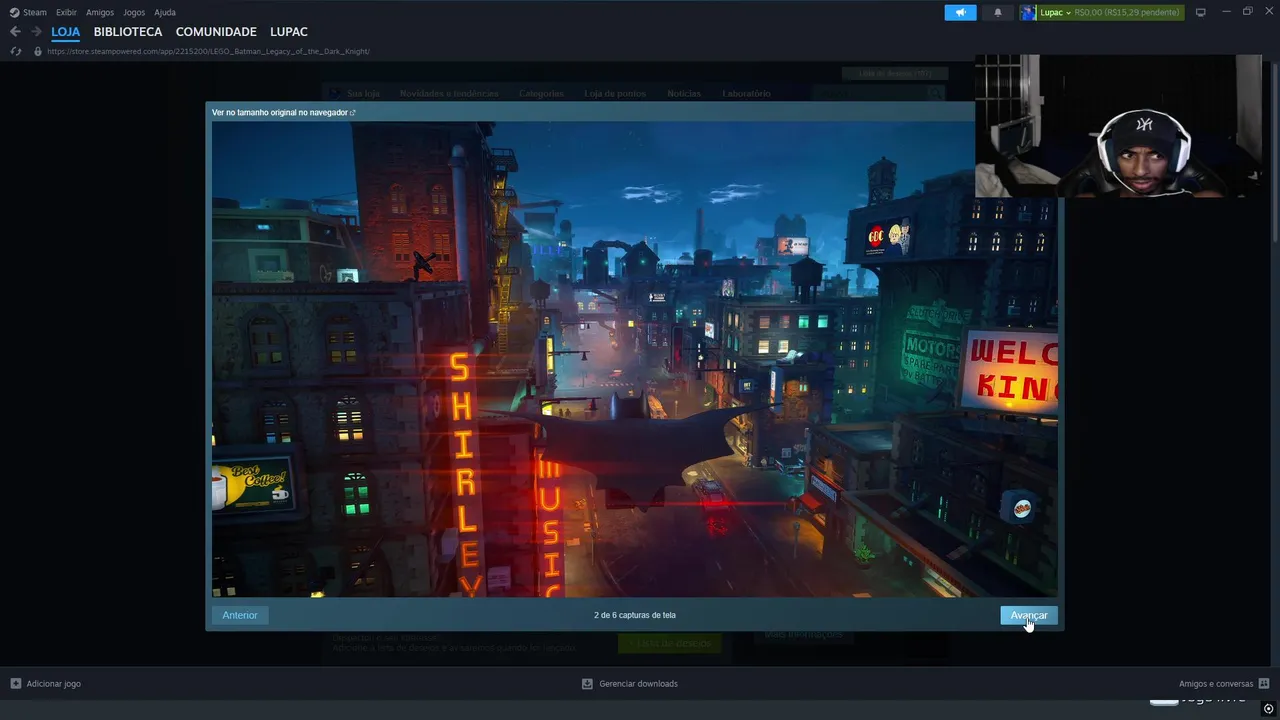Go back with the left arrow
Screen dimensions: 1280x720
pyautogui.click(x=15, y=32)
